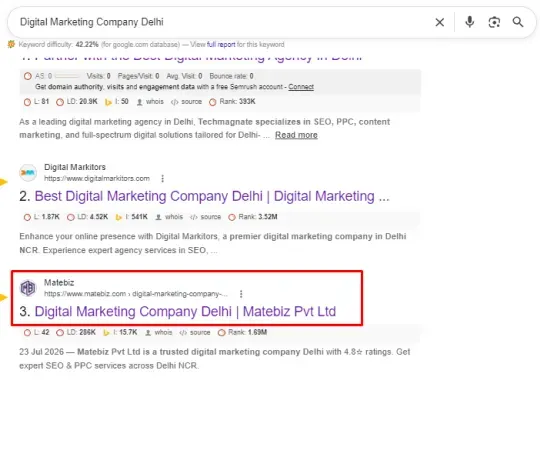Click Bing index icon showing I: 50

108,102
